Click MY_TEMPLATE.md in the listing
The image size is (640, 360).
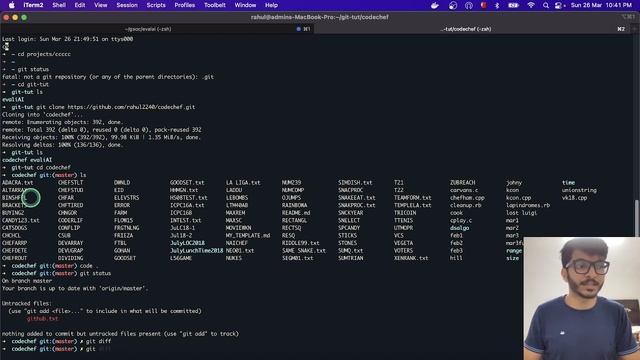point(248,236)
